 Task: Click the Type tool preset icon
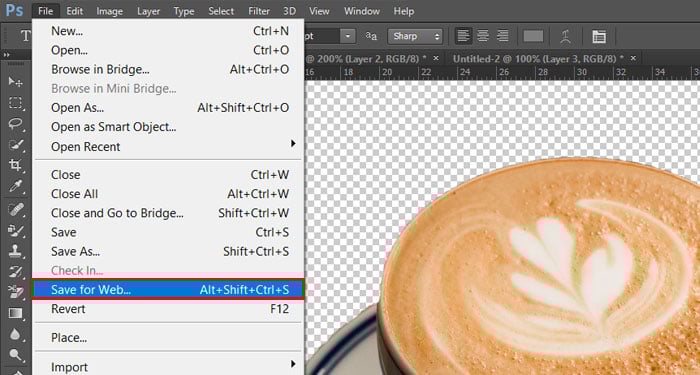coord(25,36)
